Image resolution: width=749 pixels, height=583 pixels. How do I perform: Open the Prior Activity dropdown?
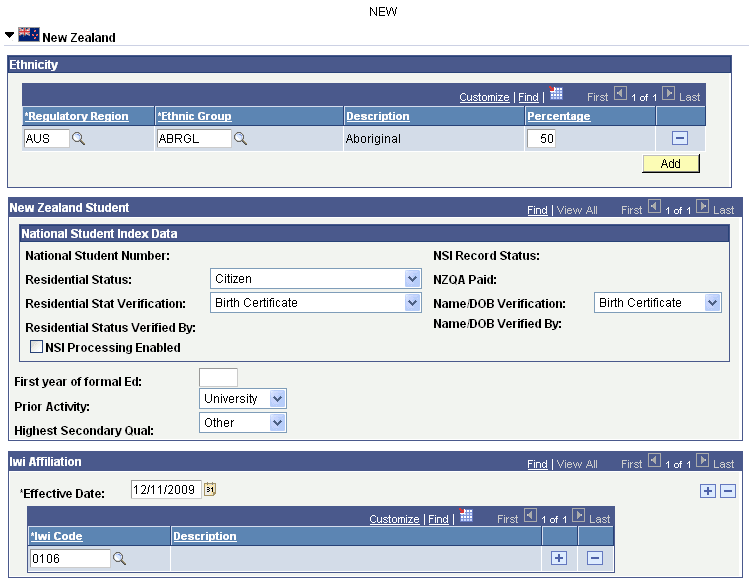coord(243,399)
